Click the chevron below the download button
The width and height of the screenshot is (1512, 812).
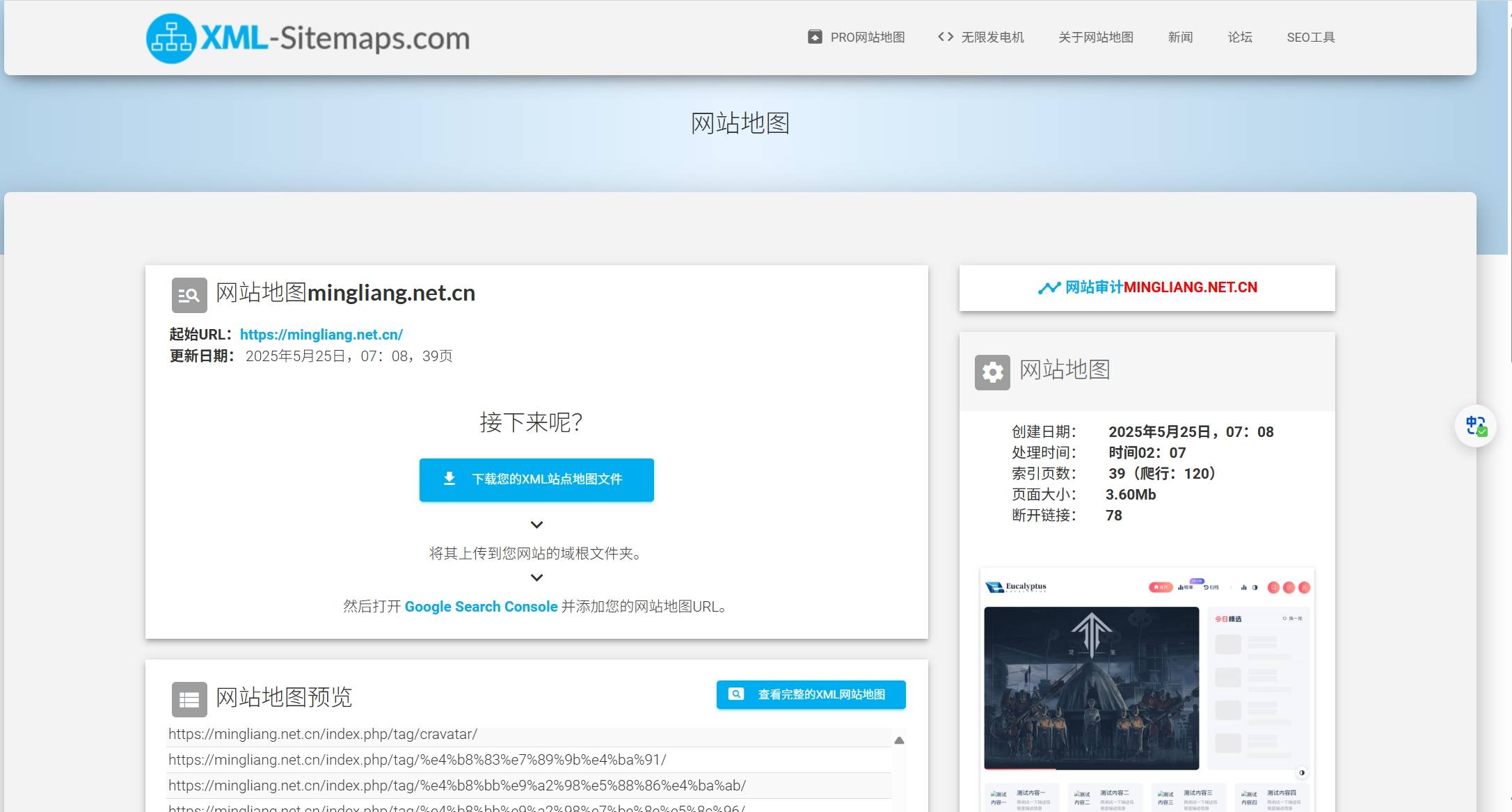click(536, 525)
